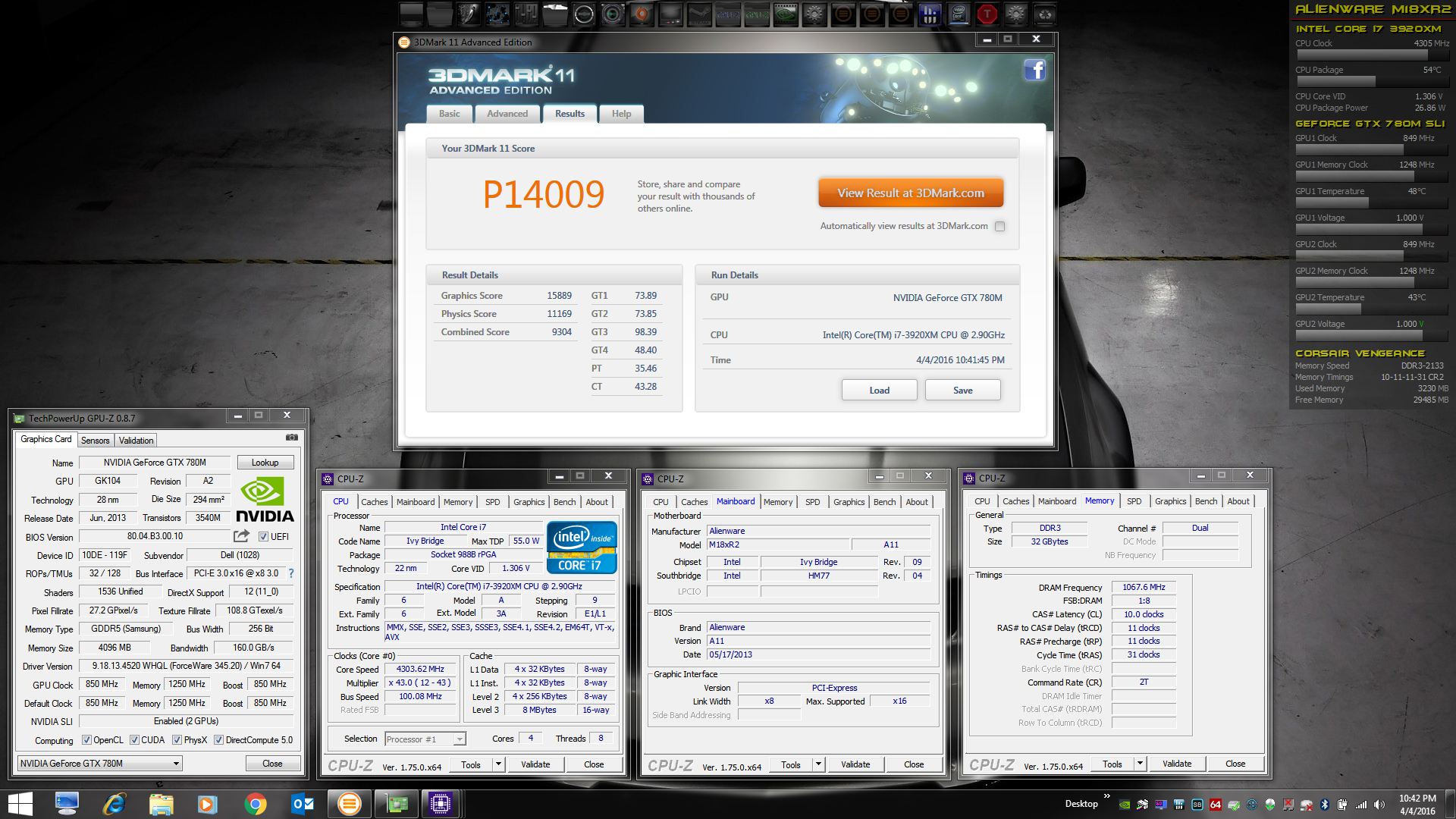Click the blue HWiNFO bars icon in the dock
Viewport: 1456px width, 819px height.
pos(930,14)
